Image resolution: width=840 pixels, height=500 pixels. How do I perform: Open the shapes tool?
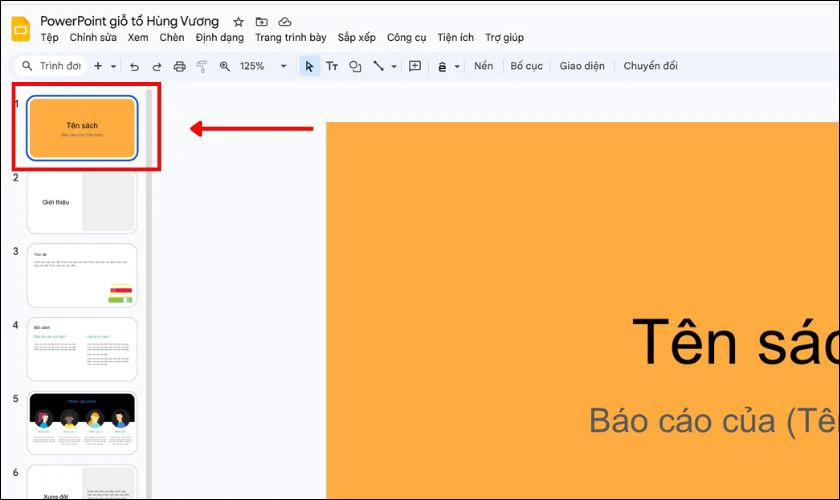[355, 66]
